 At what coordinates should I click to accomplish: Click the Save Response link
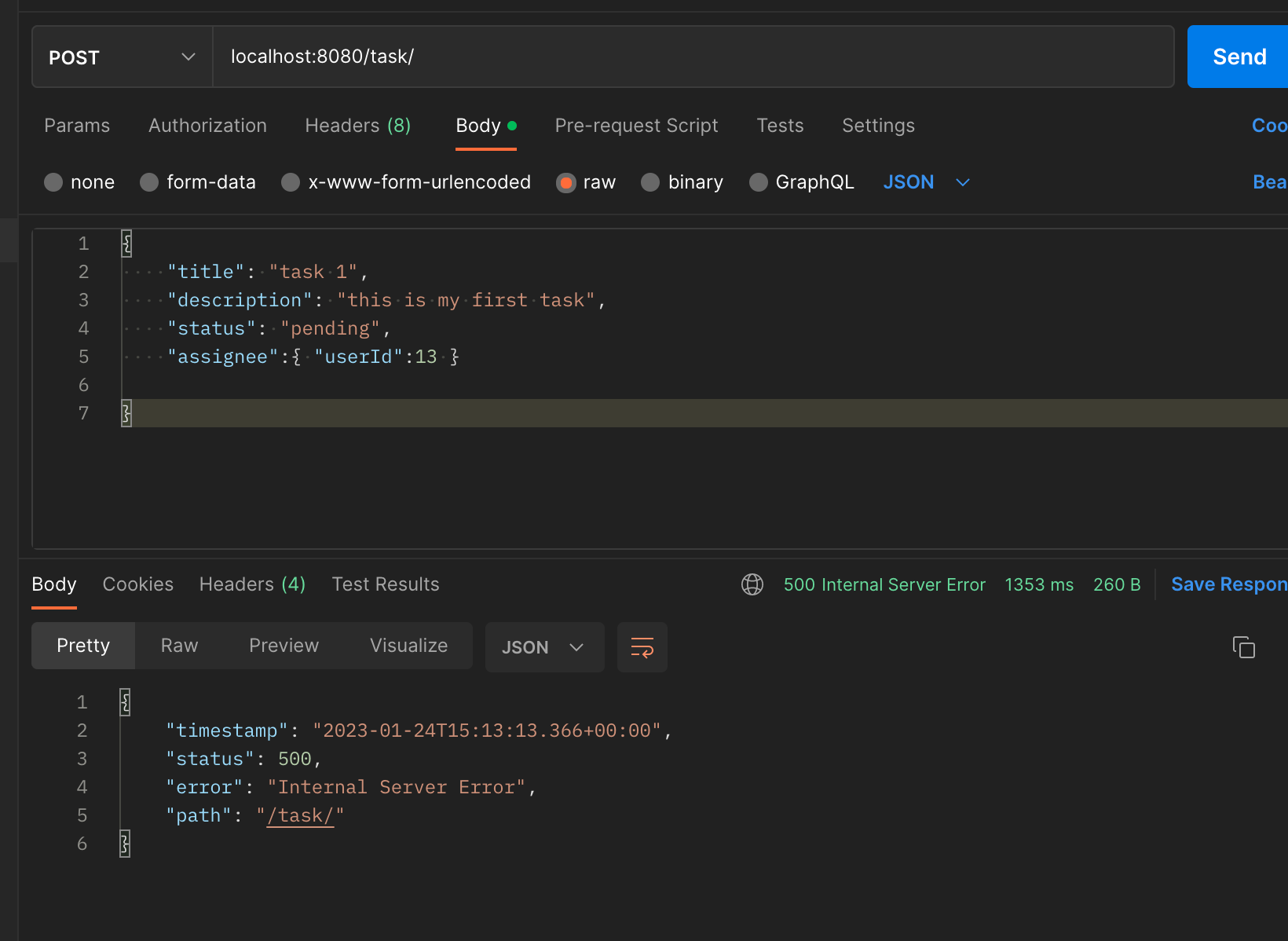click(1229, 584)
